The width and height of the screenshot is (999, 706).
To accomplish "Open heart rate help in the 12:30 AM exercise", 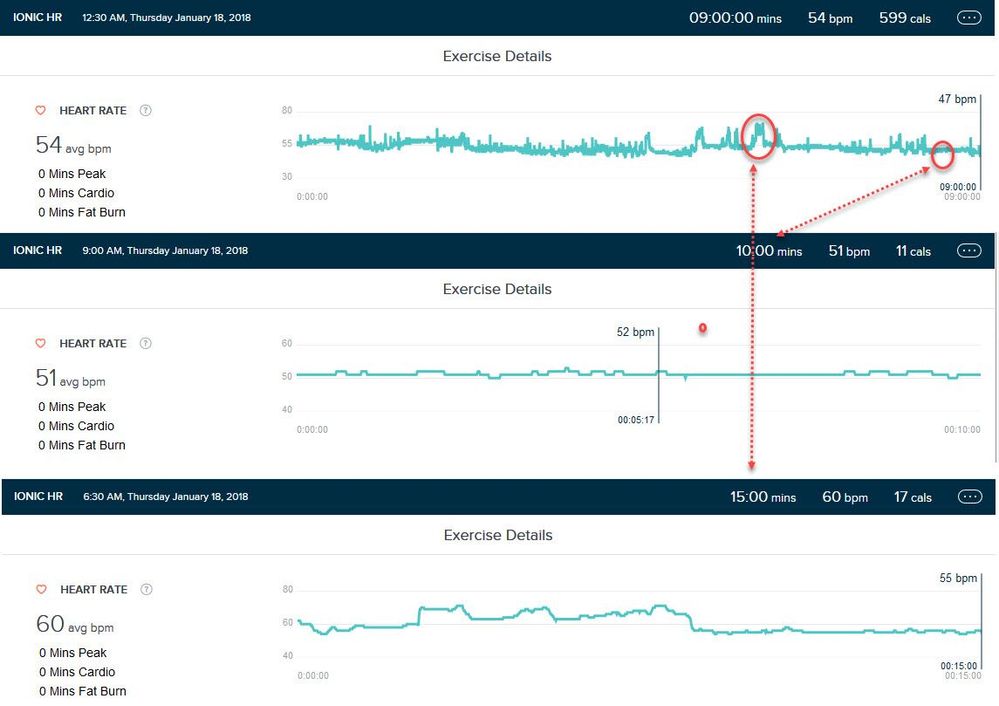I will coord(146,111).
